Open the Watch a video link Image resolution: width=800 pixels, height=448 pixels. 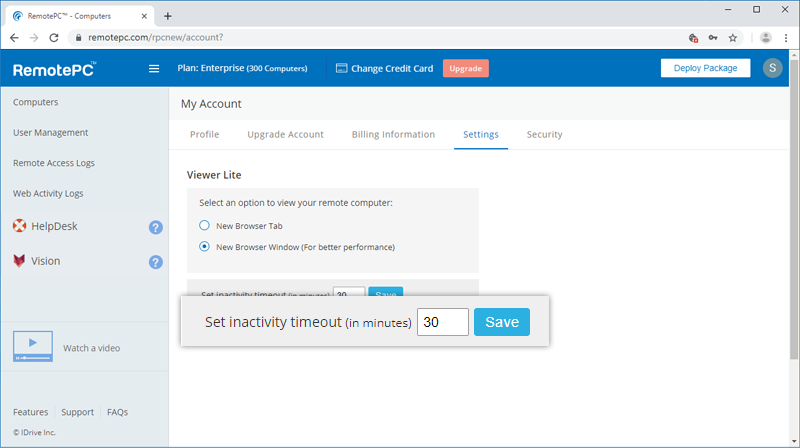92,348
